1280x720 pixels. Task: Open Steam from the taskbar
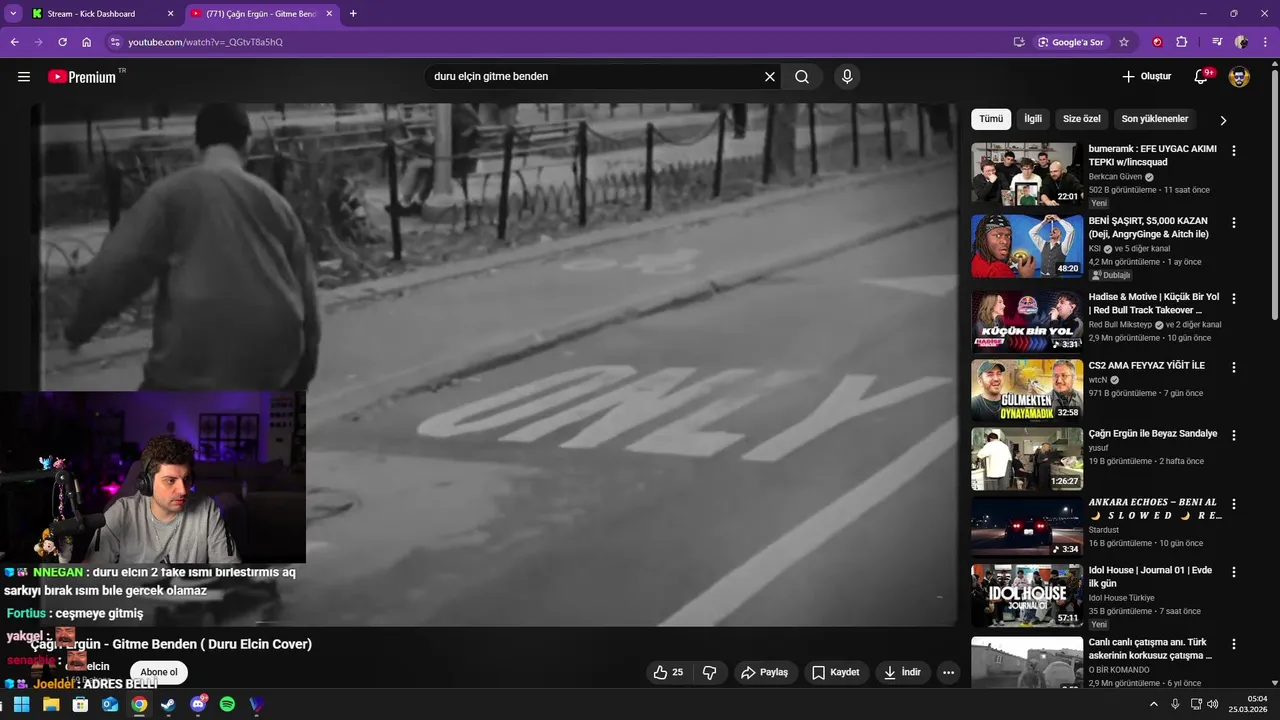tap(168, 704)
